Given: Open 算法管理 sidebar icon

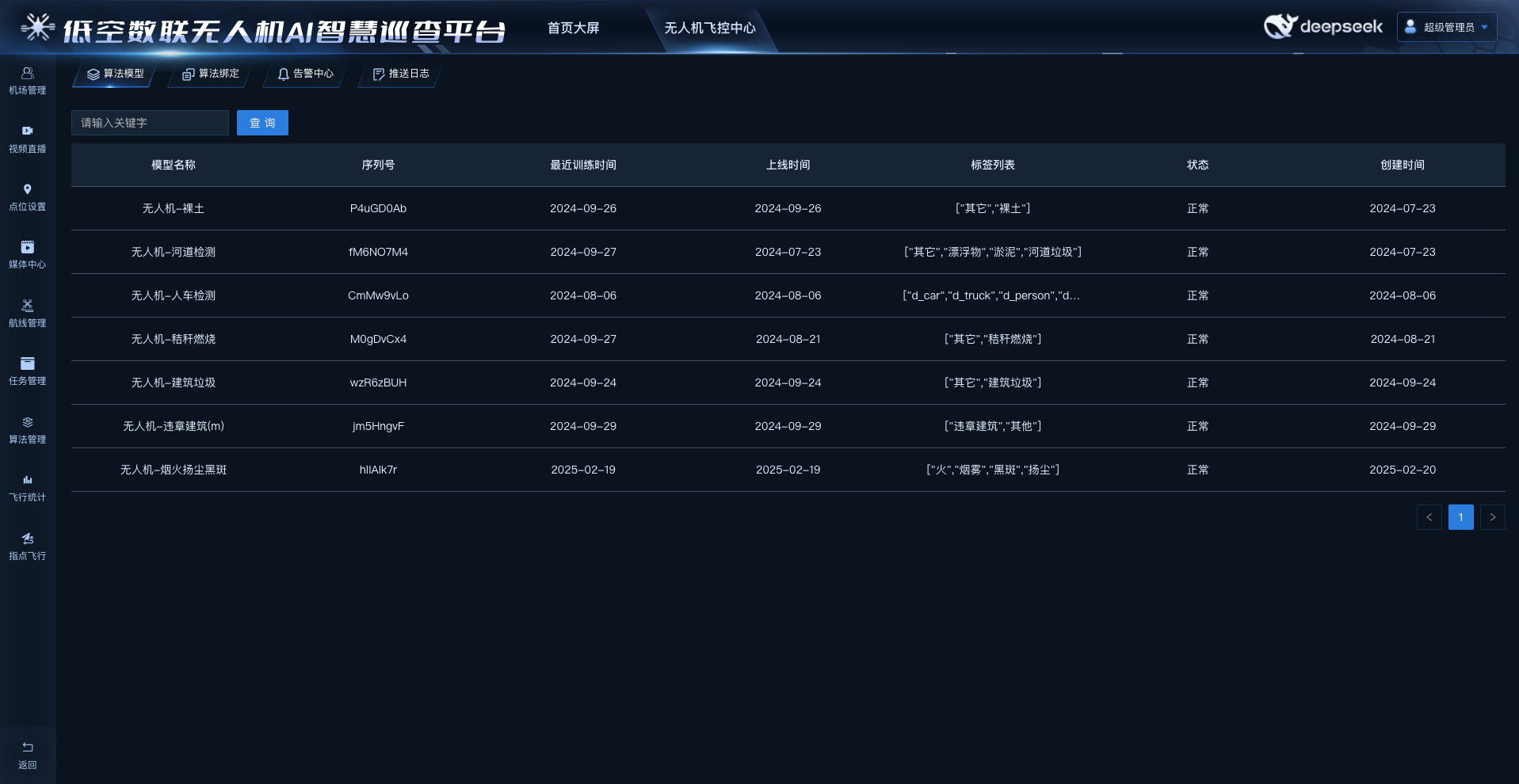Looking at the screenshot, I should 28,422.
